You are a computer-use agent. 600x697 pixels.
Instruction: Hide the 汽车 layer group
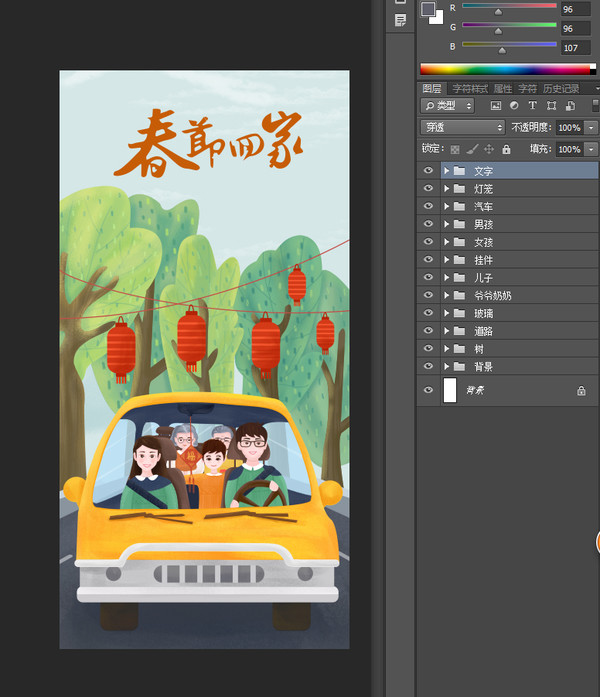[x=428, y=206]
